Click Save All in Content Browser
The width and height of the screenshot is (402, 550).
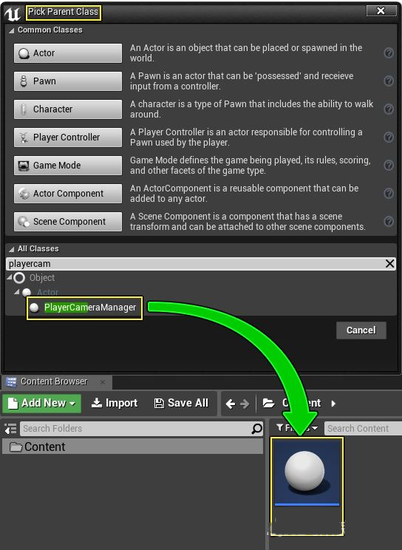[x=181, y=403]
